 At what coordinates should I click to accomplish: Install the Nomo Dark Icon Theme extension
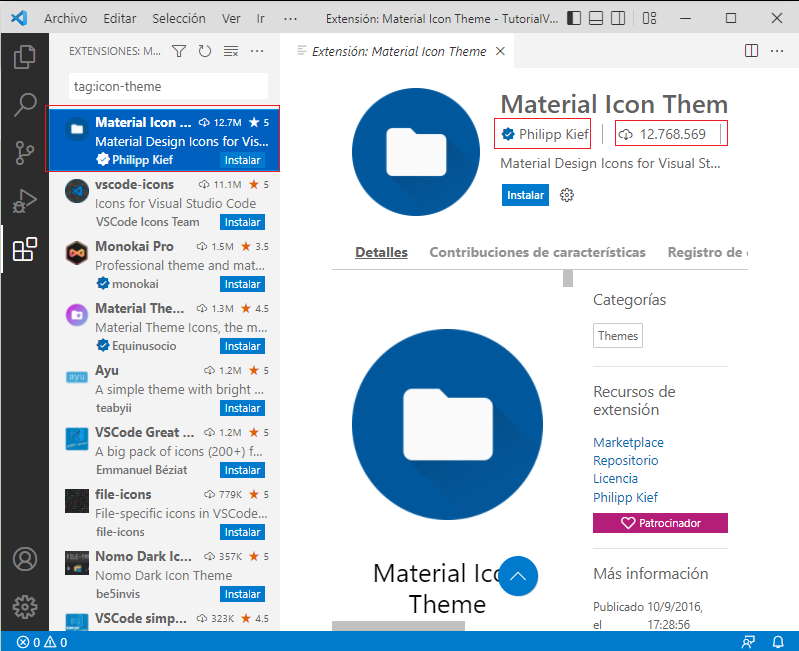243,594
